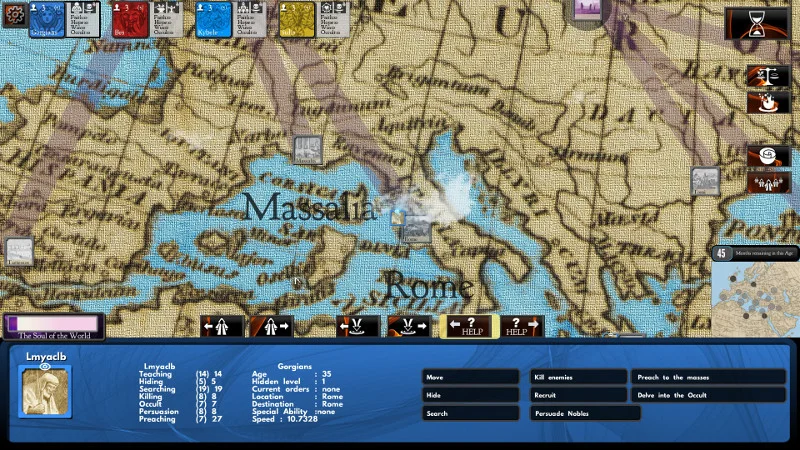This screenshot has height=450, width=800.
Task: Open grey stats panel beside yellow card
Action: [x=334, y=19]
